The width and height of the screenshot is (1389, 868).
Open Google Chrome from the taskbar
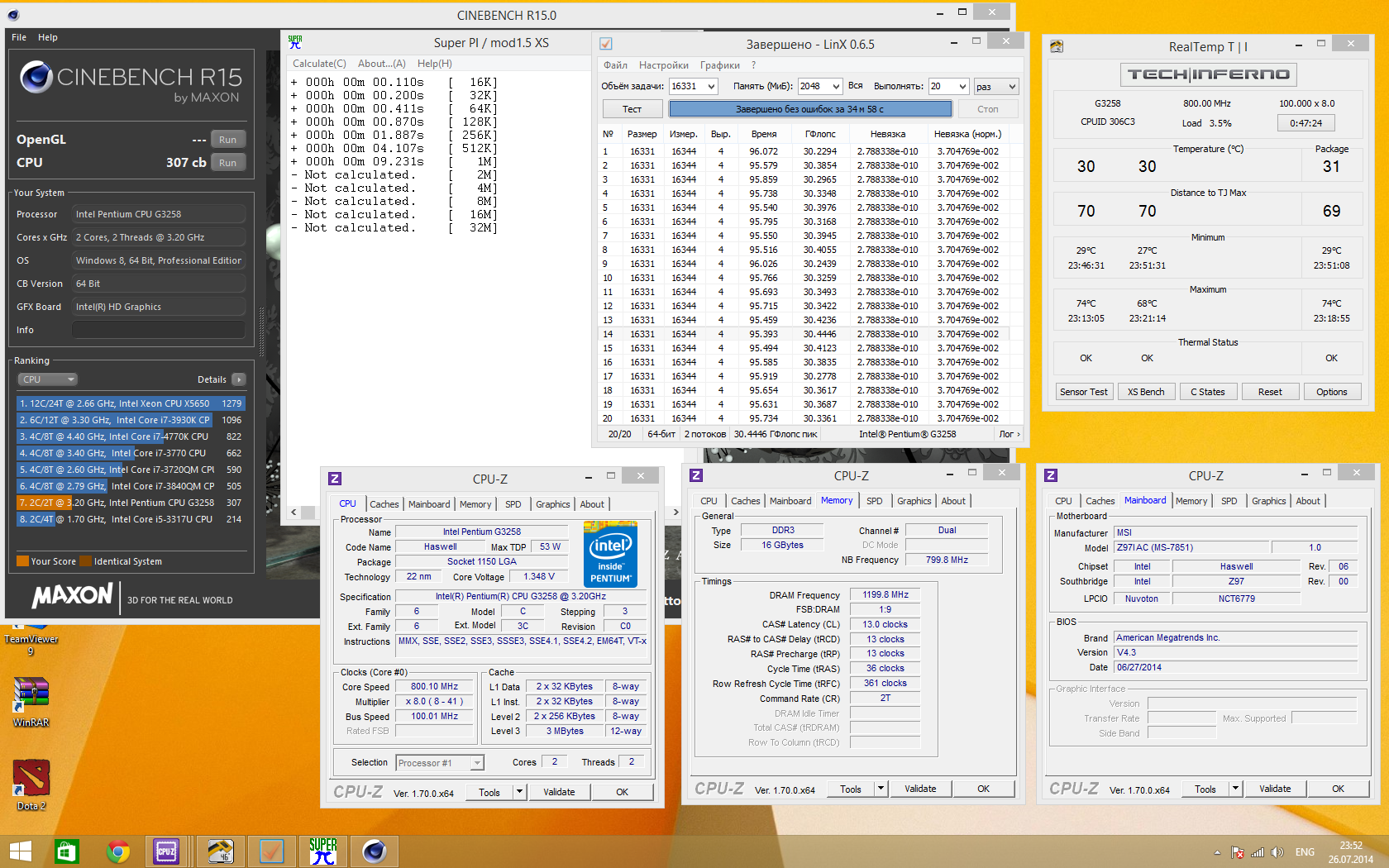tap(118, 851)
